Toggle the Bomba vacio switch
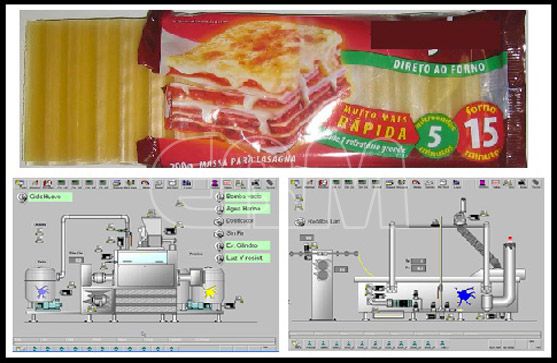Image resolution: width=557 pixels, height=363 pixels. click(220, 197)
